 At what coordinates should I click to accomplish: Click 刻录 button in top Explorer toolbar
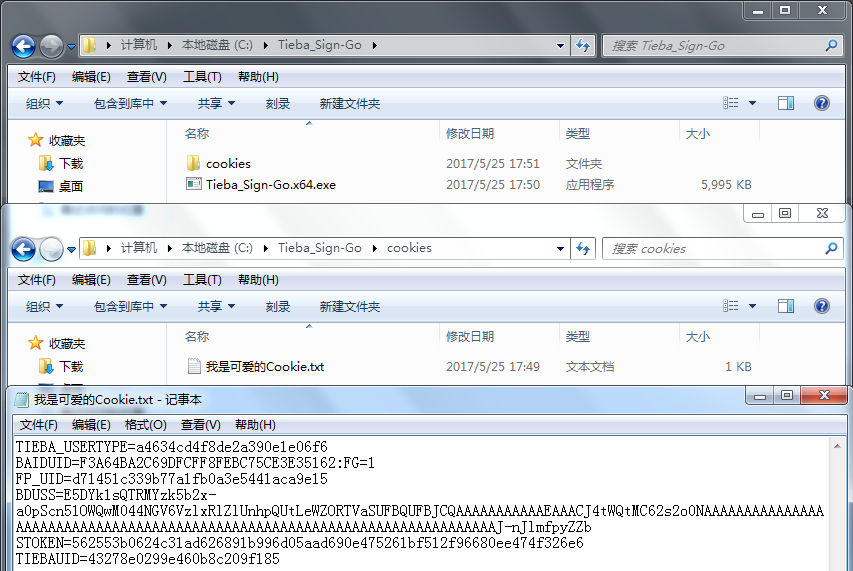[277, 104]
